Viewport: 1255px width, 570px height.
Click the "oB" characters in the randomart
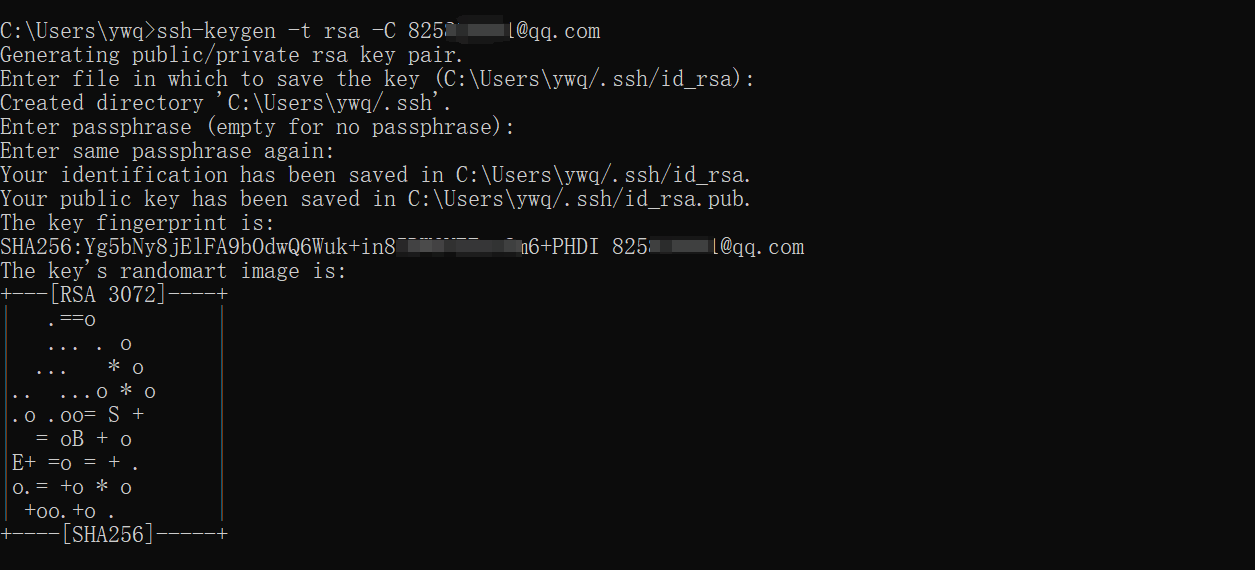(72, 439)
